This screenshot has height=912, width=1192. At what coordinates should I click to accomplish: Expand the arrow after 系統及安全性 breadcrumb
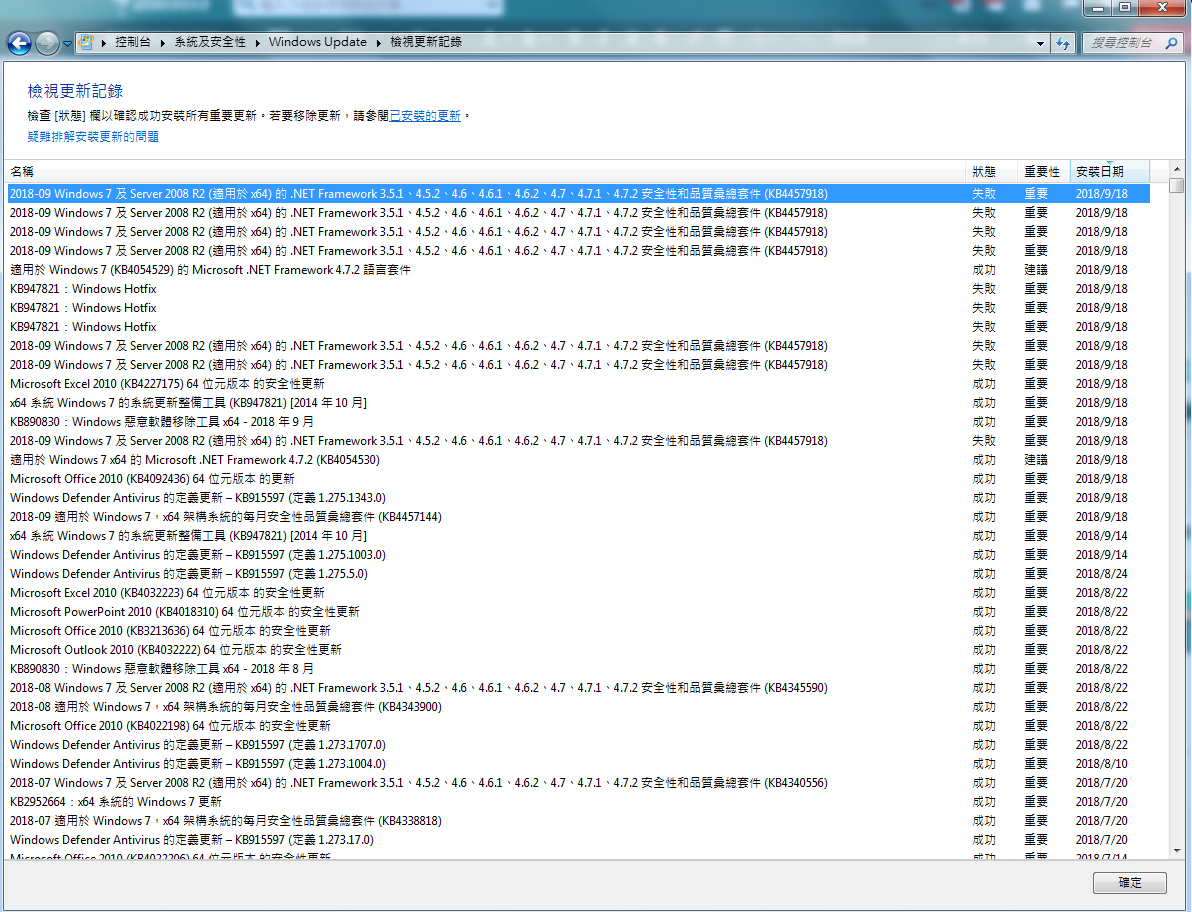(x=257, y=43)
